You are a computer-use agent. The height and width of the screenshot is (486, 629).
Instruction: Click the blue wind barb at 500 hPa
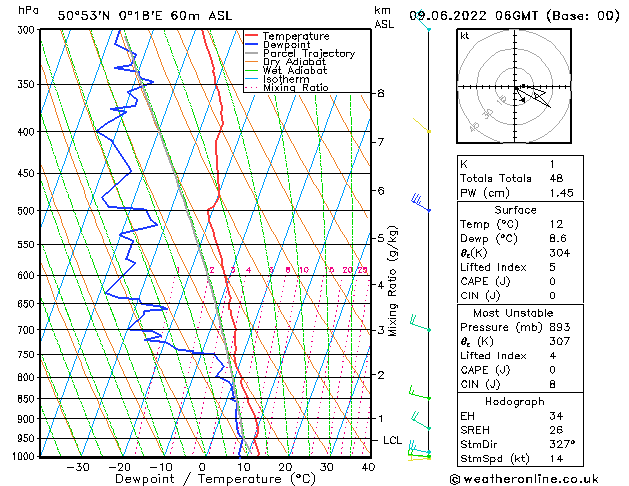(421, 203)
